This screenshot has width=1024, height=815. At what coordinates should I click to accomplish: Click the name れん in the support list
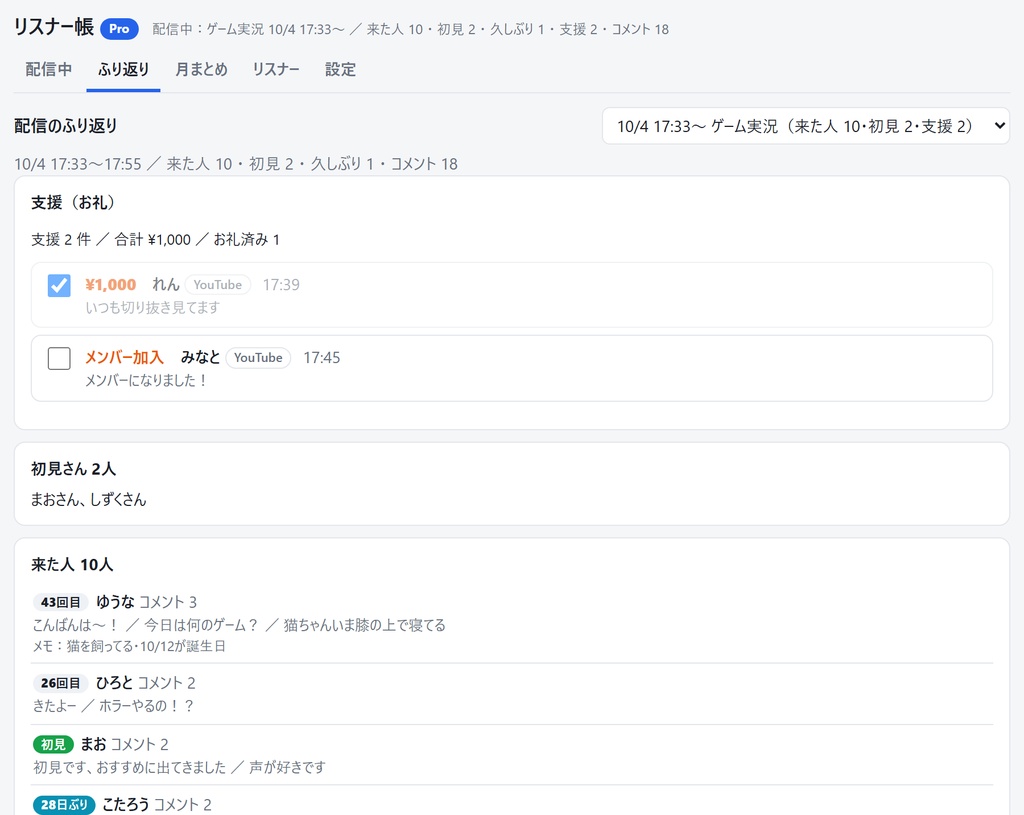pos(165,285)
